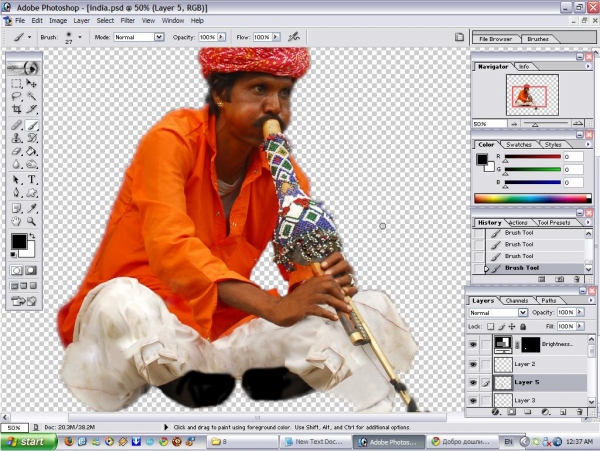Click the Windows Start button
600x451 pixels.
coord(29,442)
